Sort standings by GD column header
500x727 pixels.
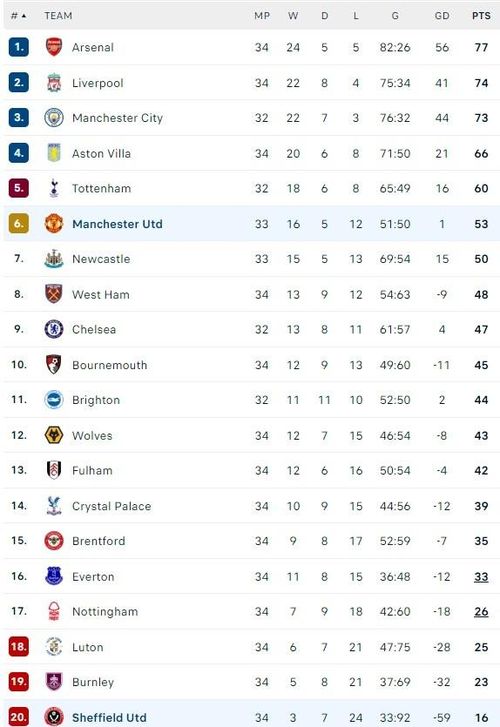[x=442, y=16]
